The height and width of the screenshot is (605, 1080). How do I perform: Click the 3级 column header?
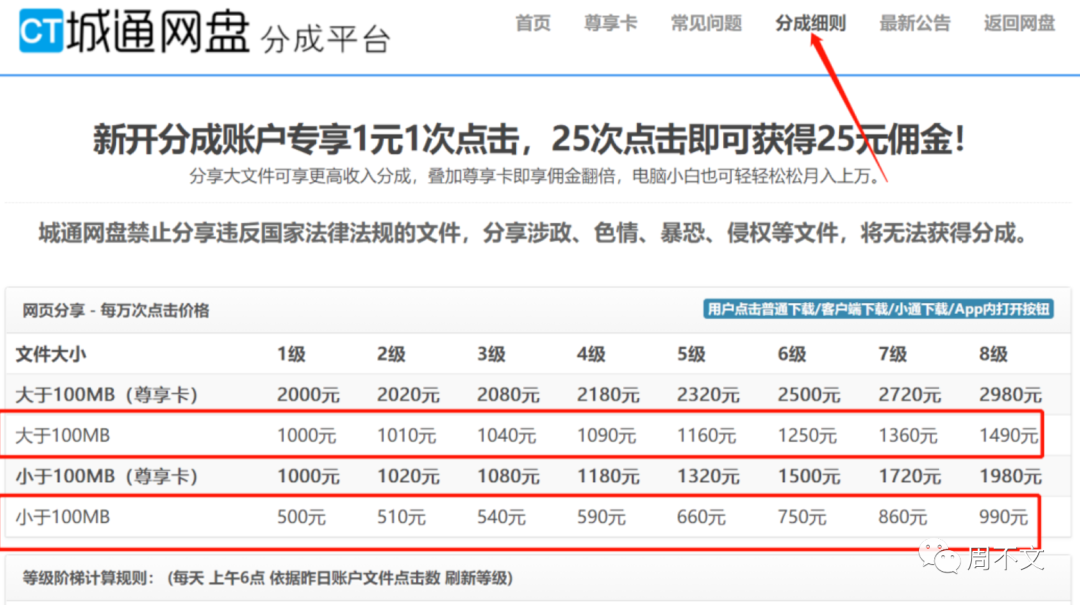click(x=491, y=355)
